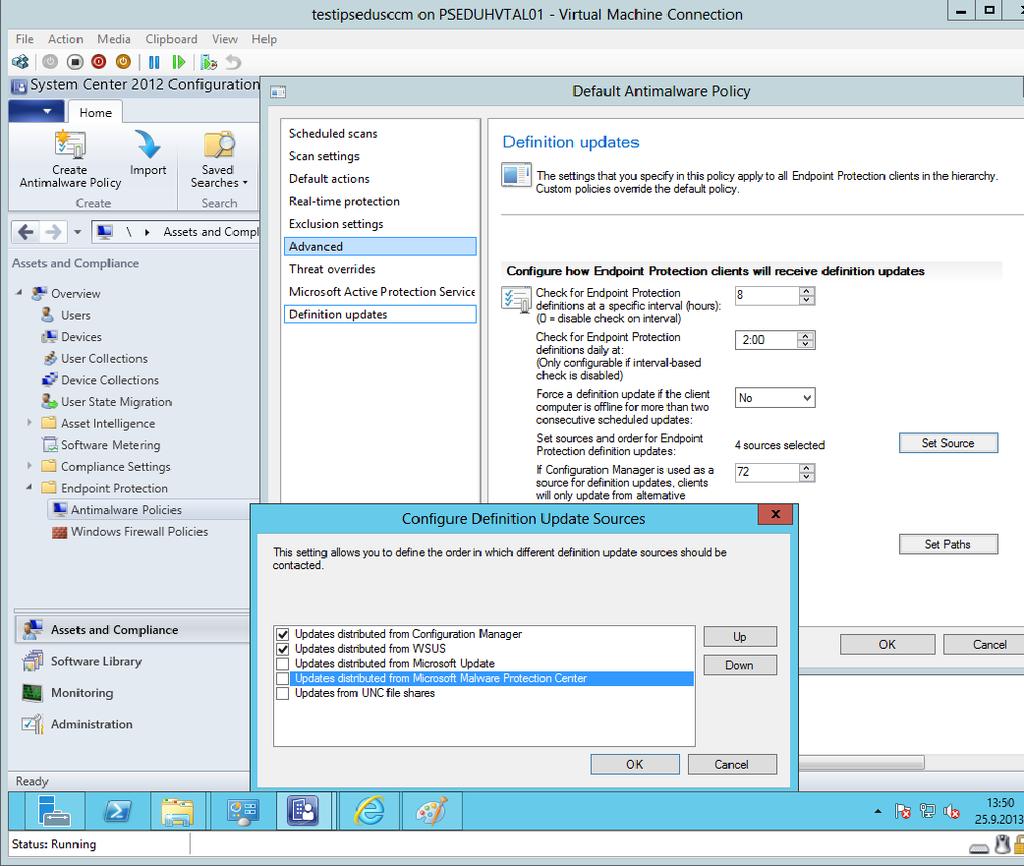The width and height of the screenshot is (1024, 866).
Task: Select Exclusion settings policy section
Action: click(x=380, y=224)
